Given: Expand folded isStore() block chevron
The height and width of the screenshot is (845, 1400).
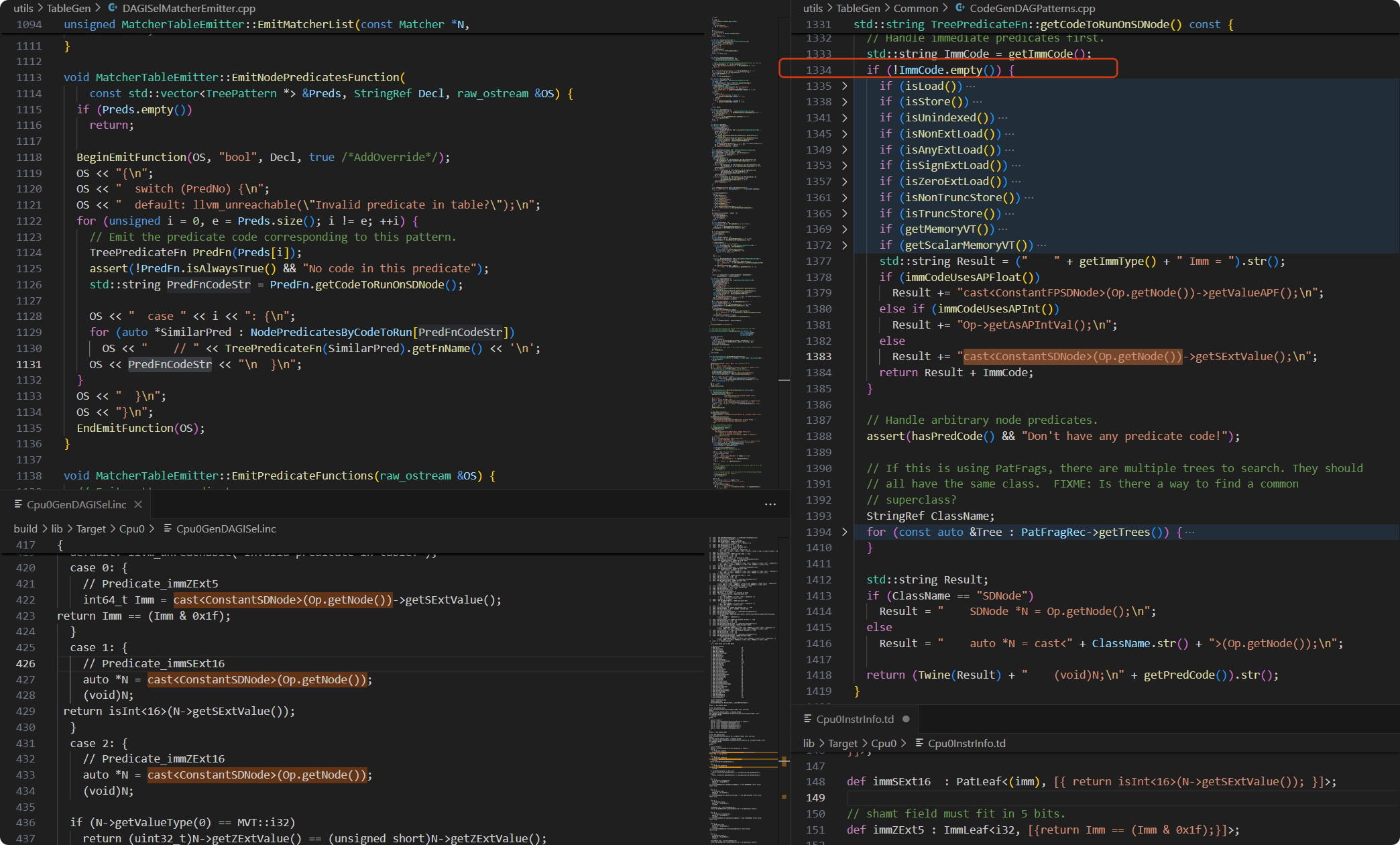Looking at the screenshot, I should pos(844,102).
